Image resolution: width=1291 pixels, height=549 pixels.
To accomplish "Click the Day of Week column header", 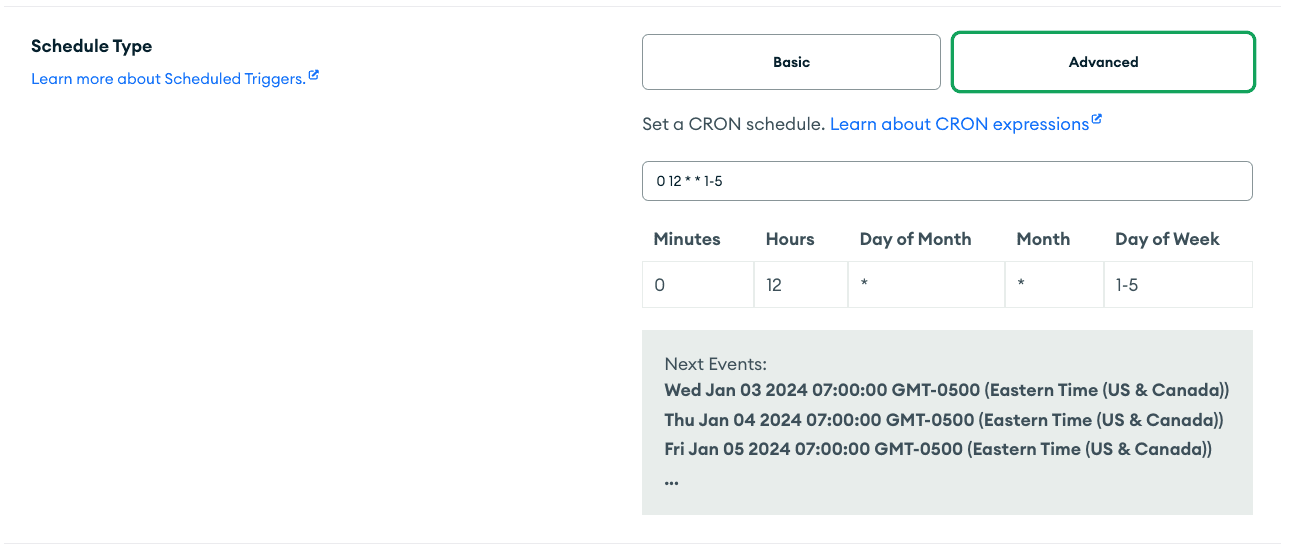I will point(1167,239).
